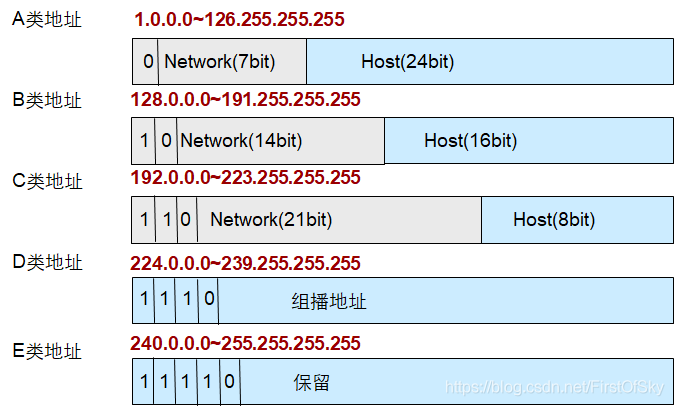Viewport: 674px width, 406px height.
Task: Select the 192.0.0.0~223.255.255.255 range text
Action: (x=245, y=177)
